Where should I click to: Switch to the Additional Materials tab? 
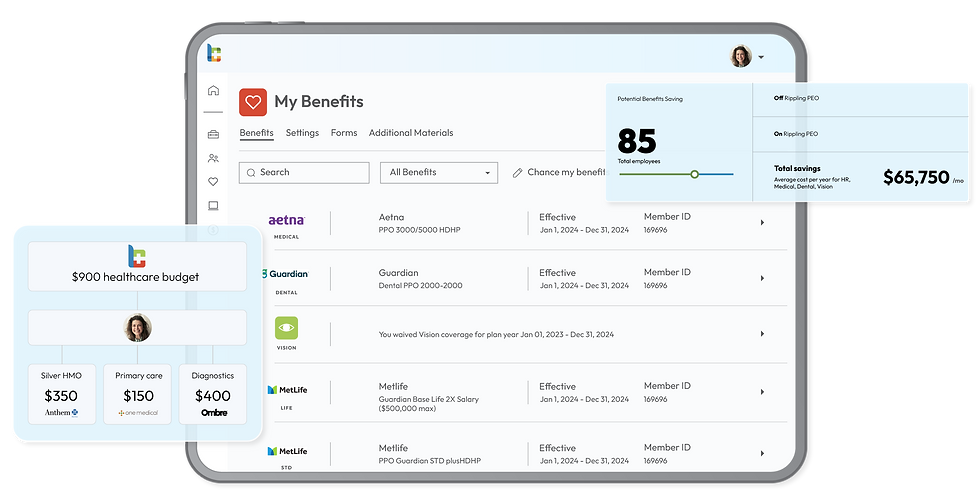coord(411,133)
